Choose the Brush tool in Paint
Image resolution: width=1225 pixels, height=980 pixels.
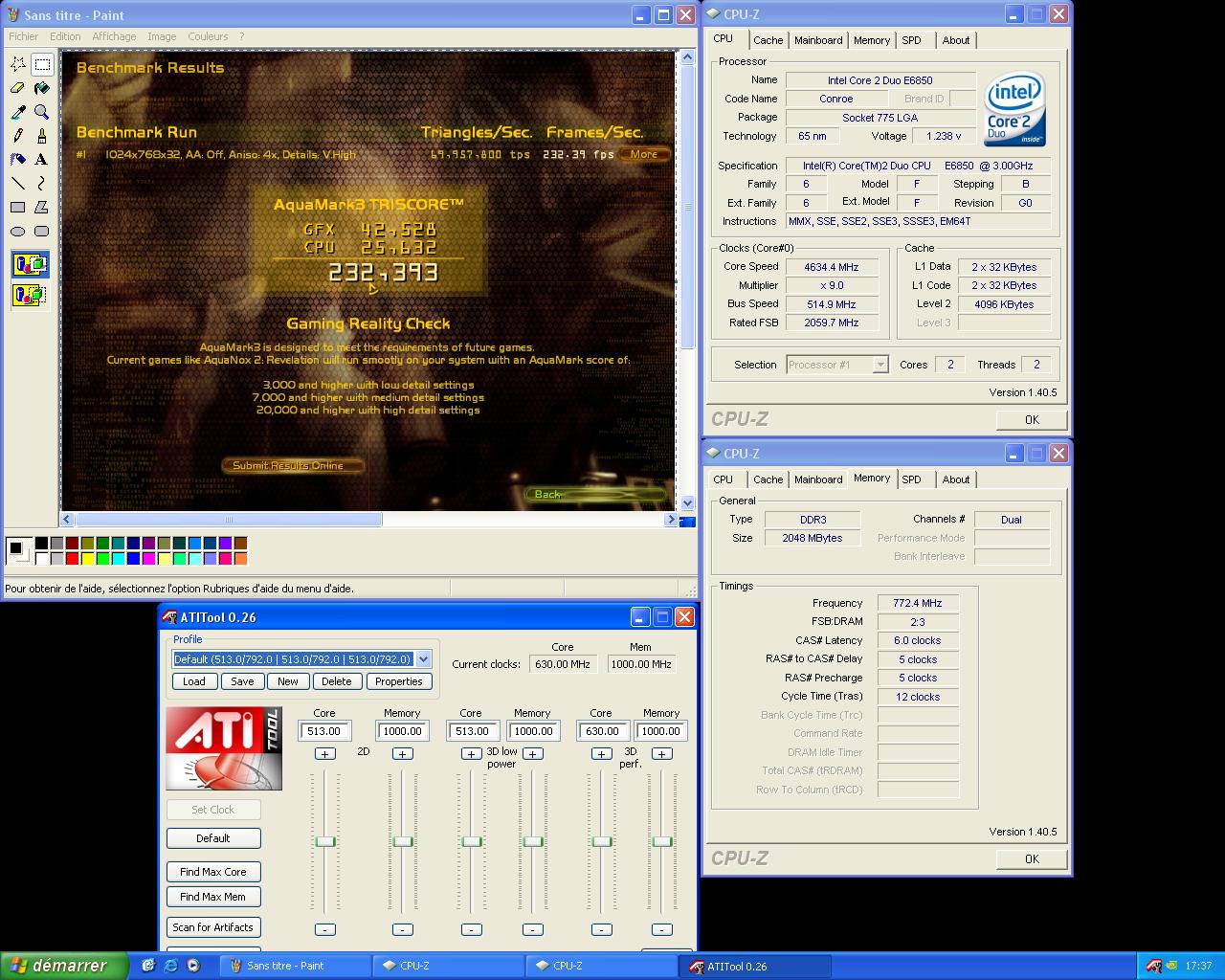tap(42, 136)
